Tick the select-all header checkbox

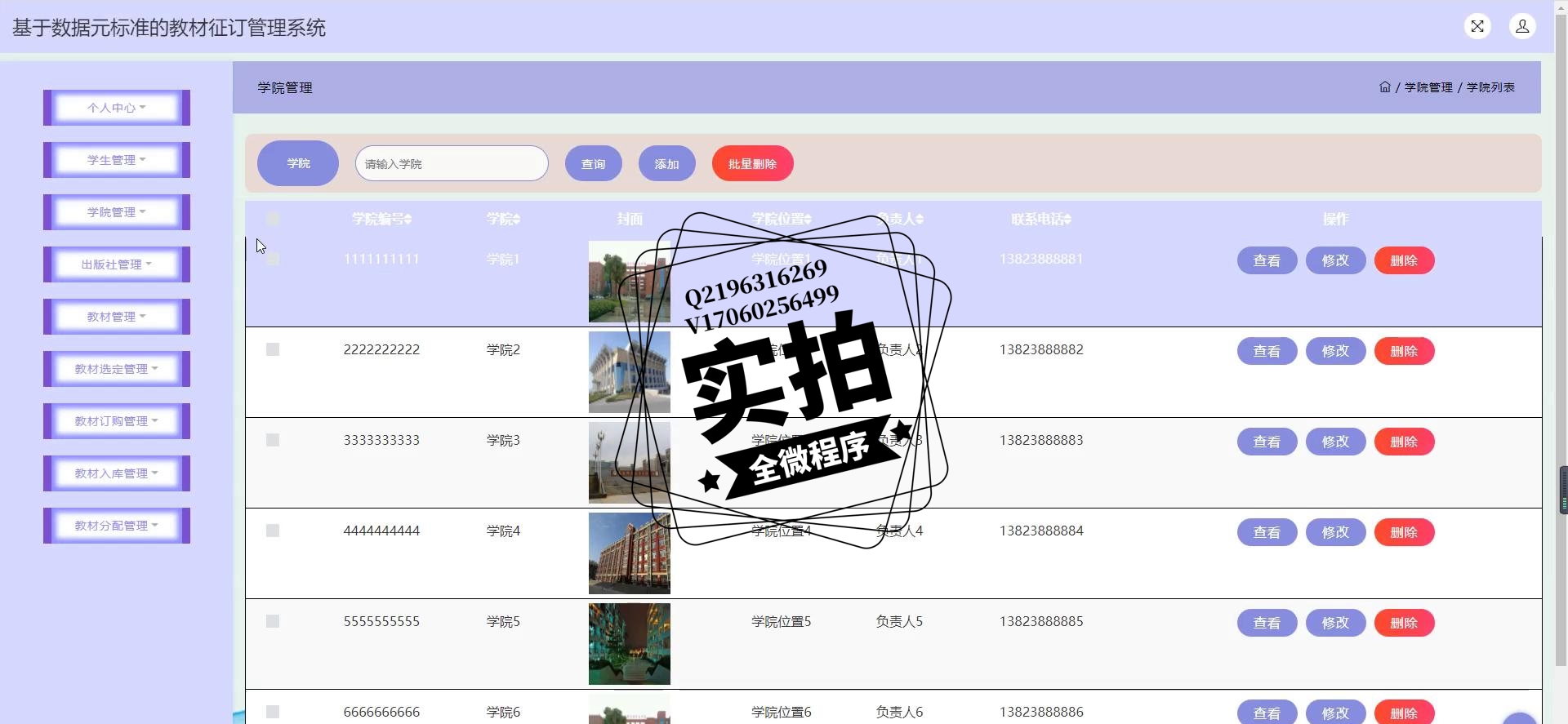[x=273, y=219]
